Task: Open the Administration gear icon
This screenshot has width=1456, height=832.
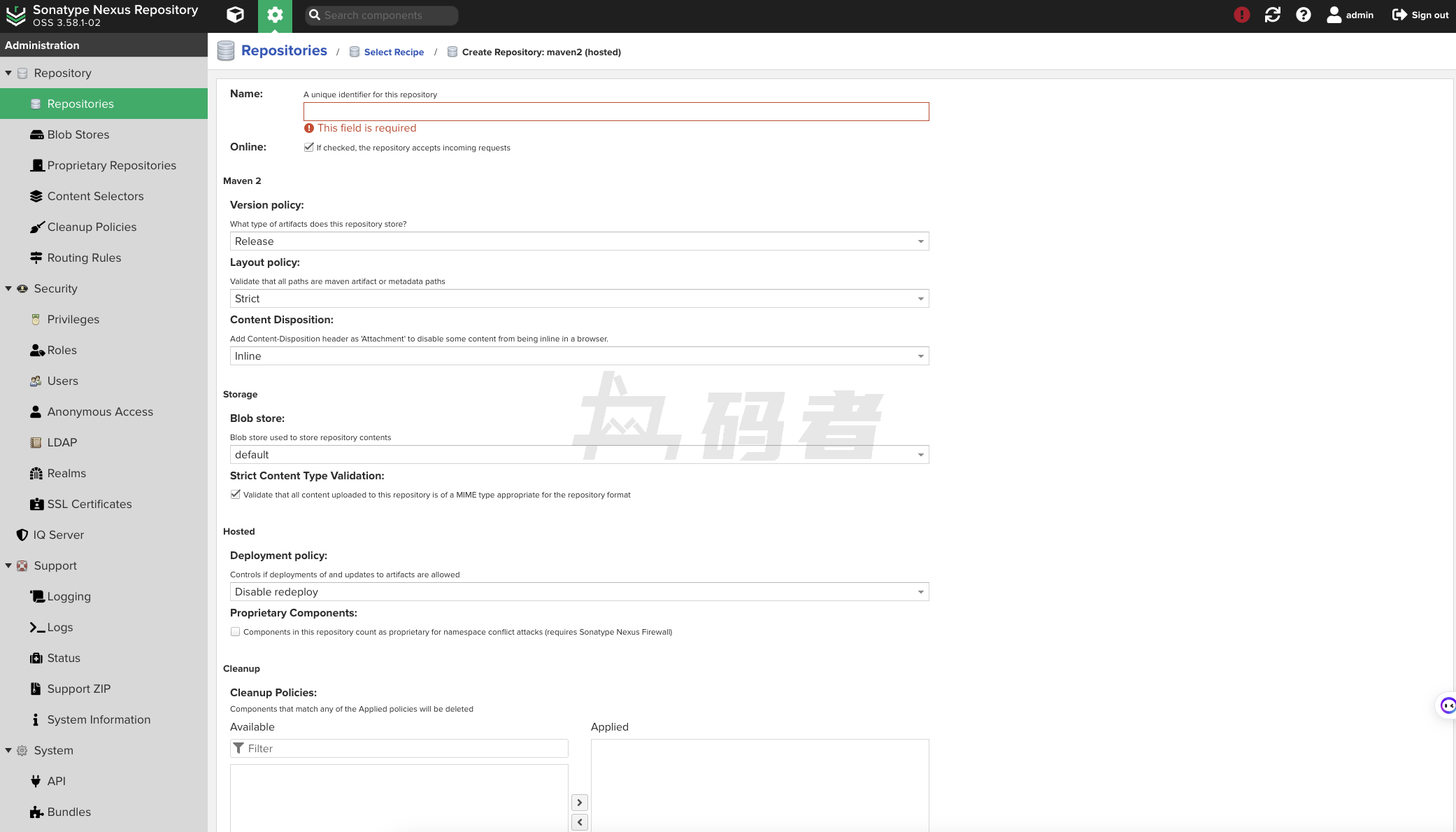Action: (x=275, y=15)
